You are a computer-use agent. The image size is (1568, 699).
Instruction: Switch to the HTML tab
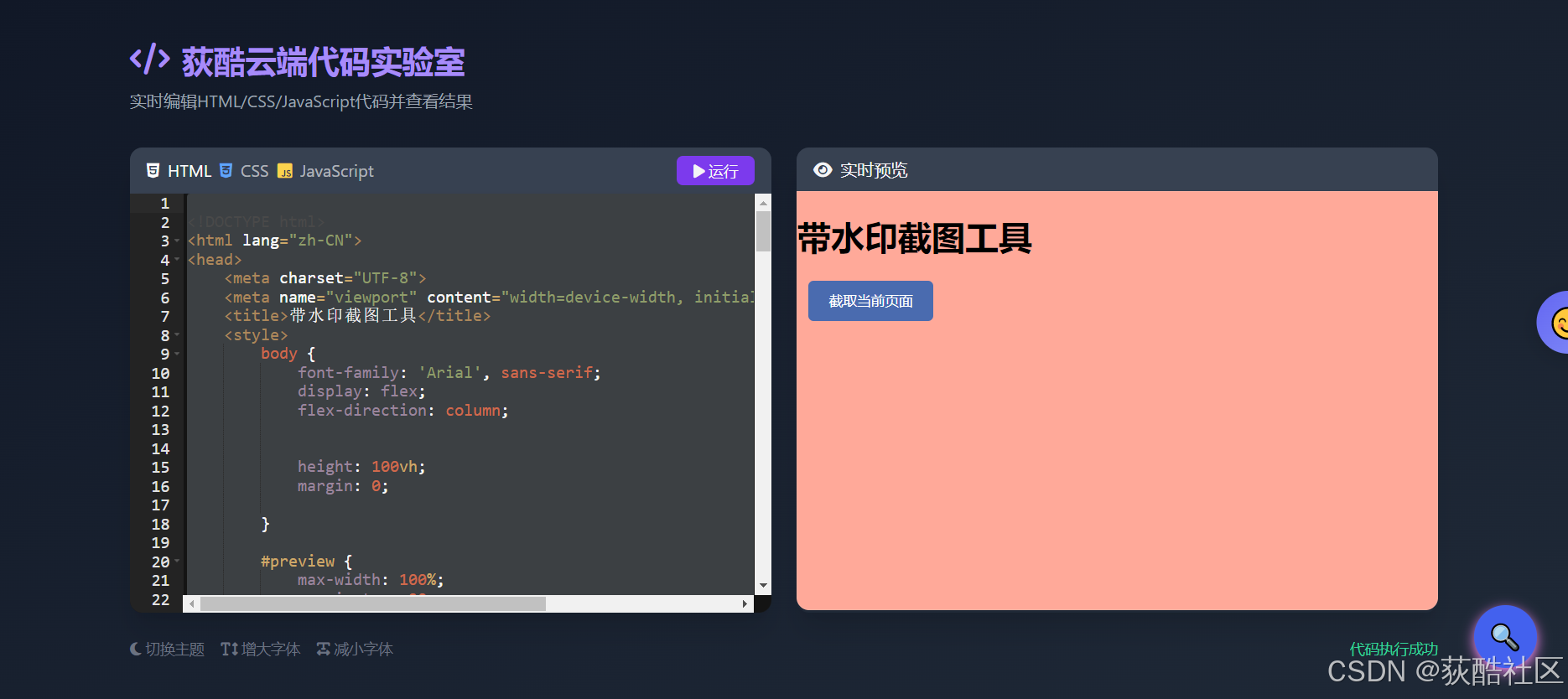(x=179, y=171)
